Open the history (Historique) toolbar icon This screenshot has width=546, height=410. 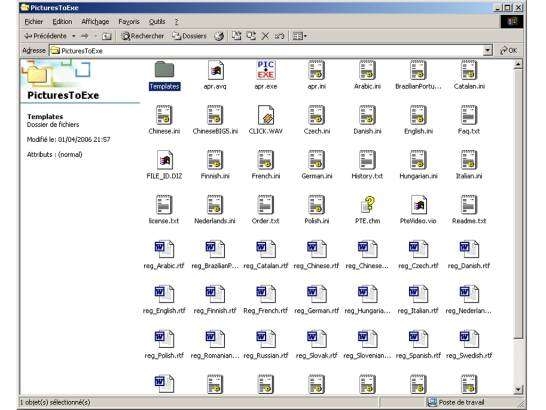coord(219,36)
